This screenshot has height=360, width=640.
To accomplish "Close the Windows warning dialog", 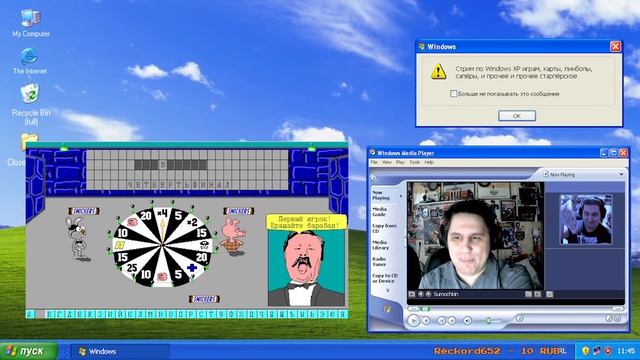I will point(616,47).
